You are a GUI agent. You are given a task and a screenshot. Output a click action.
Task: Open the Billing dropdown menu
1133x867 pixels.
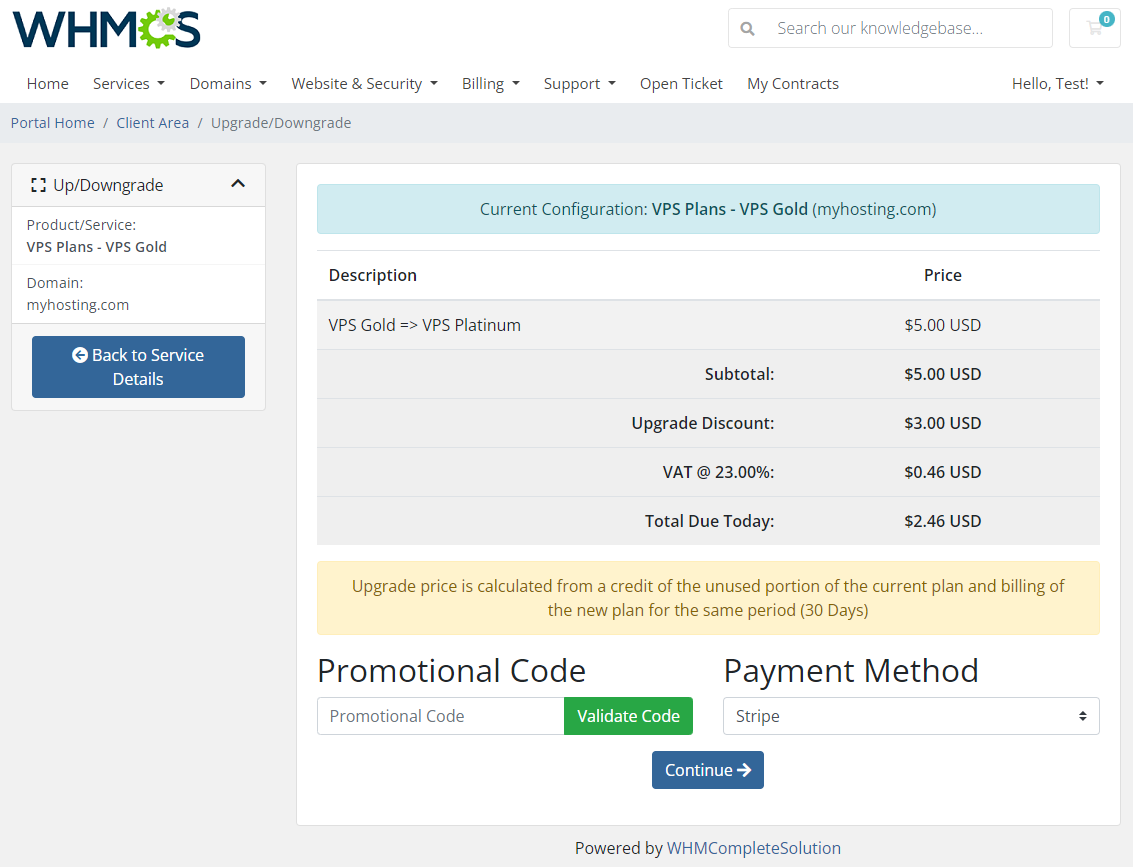tap(490, 83)
